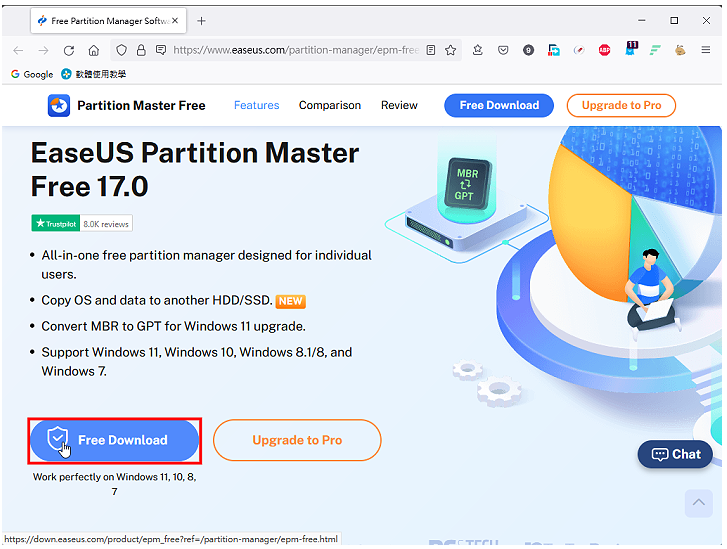Image resolution: width=727 pixels, height=549 pixels.
Task: Open the brown animal extension icon
Action: pos(680,50)
